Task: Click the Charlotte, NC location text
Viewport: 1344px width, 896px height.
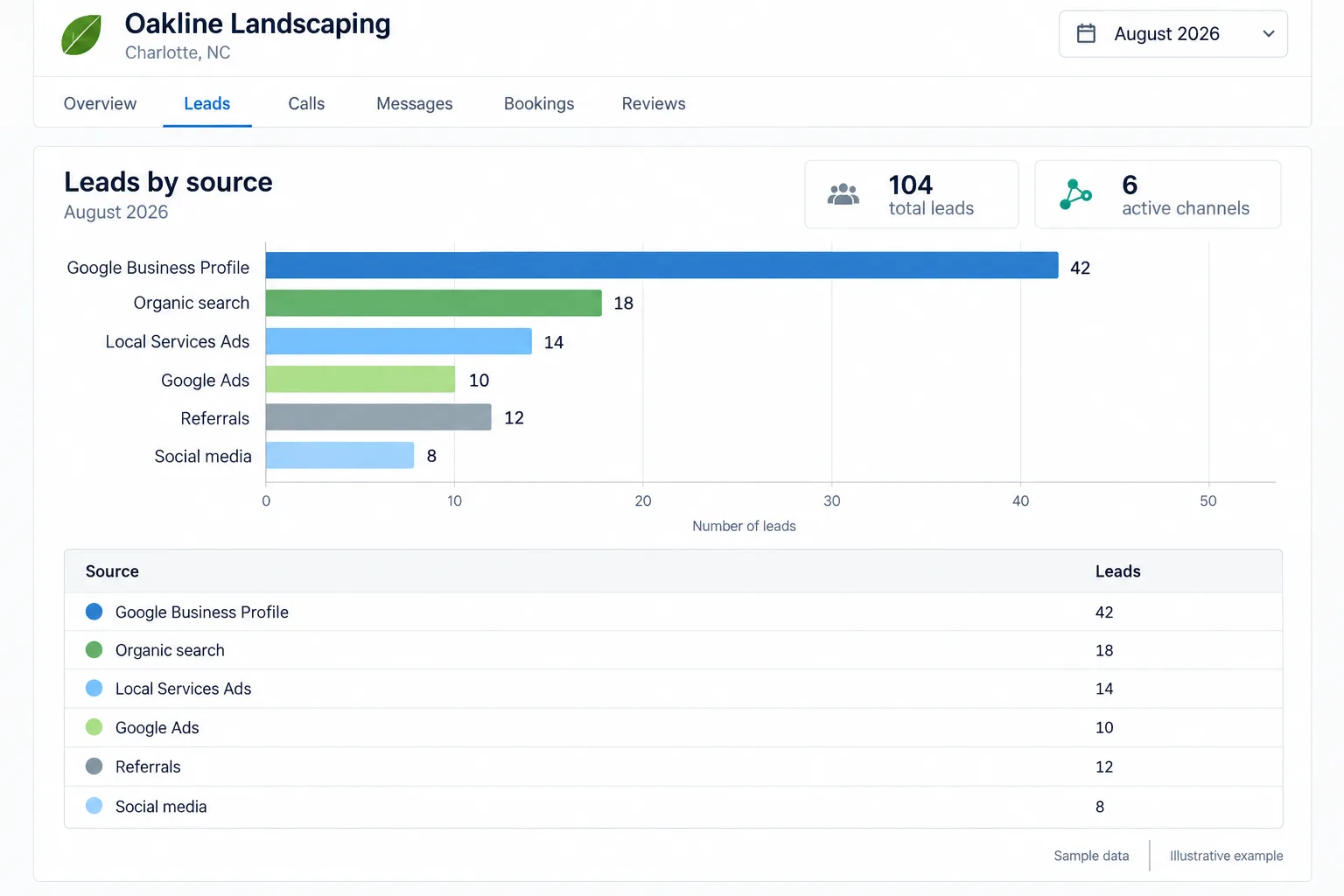Action: [x=178, y=52]
